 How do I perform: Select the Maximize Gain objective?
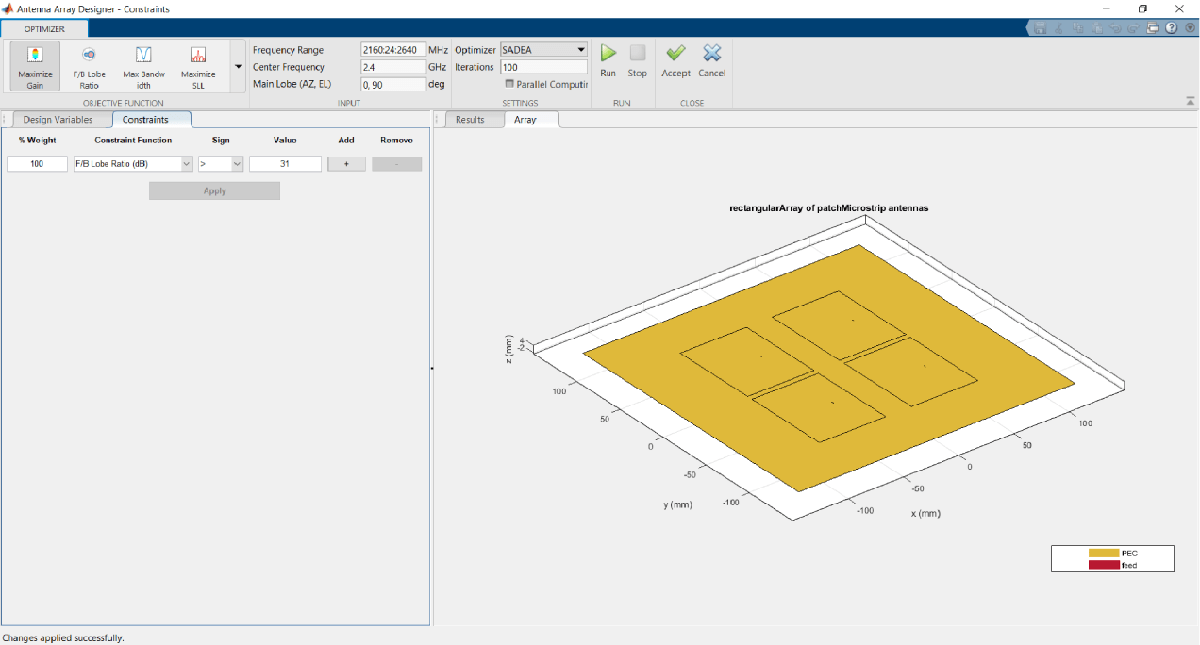[35, 66]
